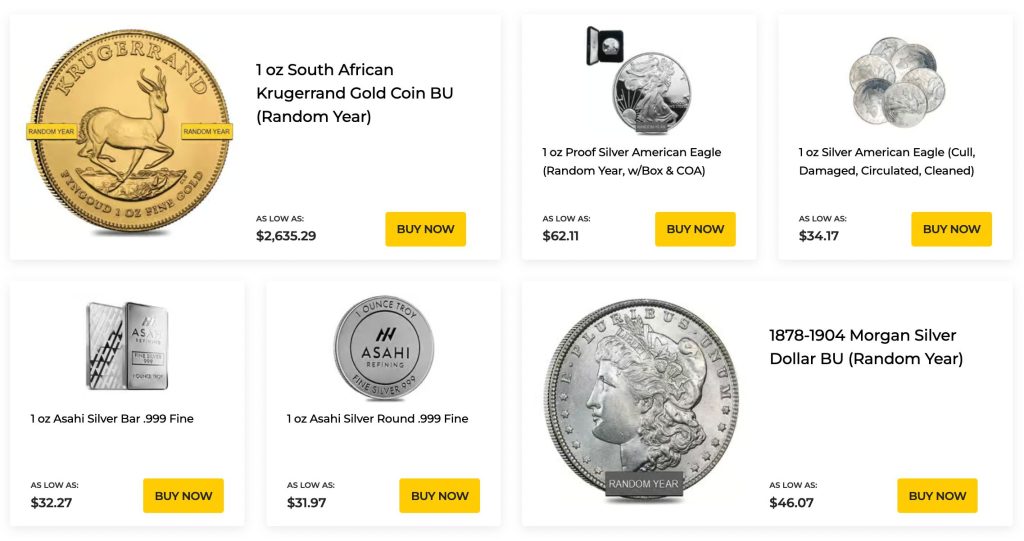Click the cull Silver Eagle coins pile image

click(896, 82)
